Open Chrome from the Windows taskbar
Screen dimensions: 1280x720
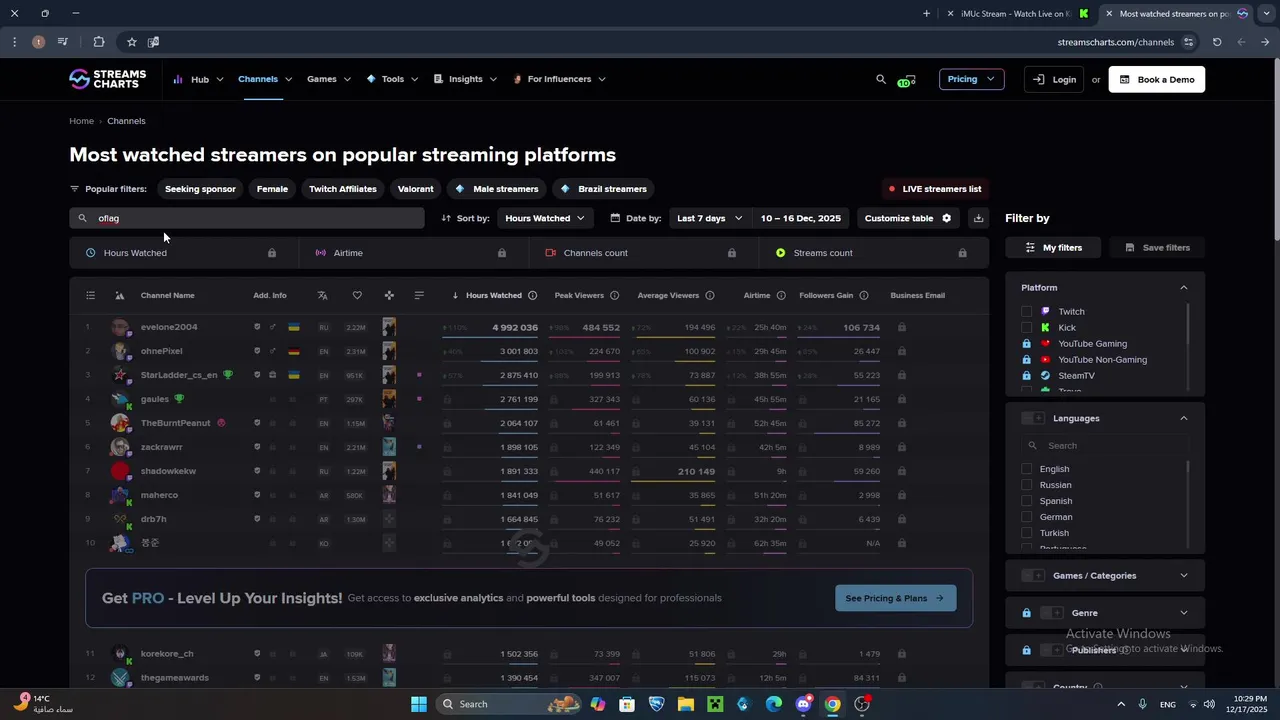click(x=832, y=704)
